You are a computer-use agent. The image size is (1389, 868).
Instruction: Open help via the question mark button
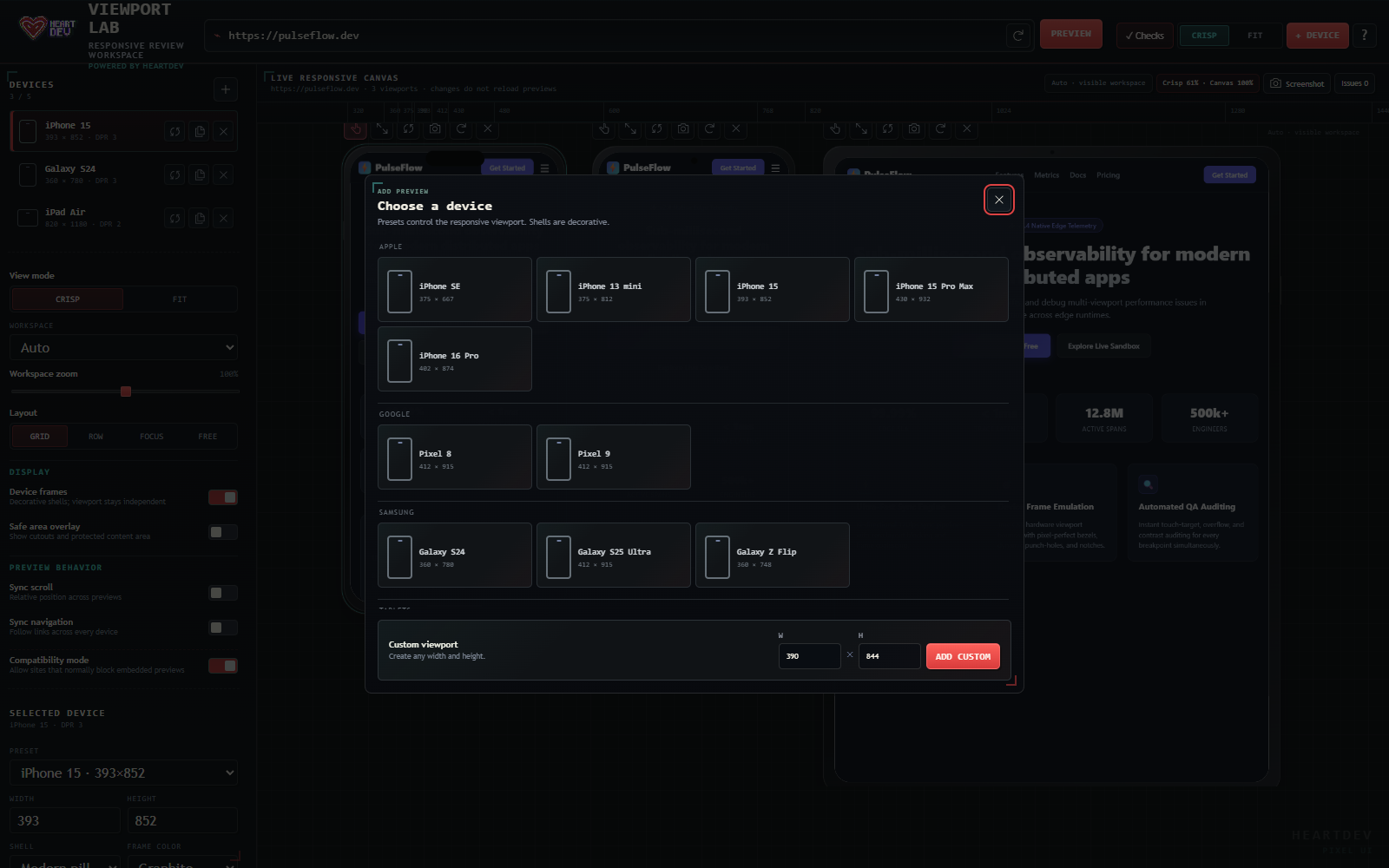pos(1365,36)
